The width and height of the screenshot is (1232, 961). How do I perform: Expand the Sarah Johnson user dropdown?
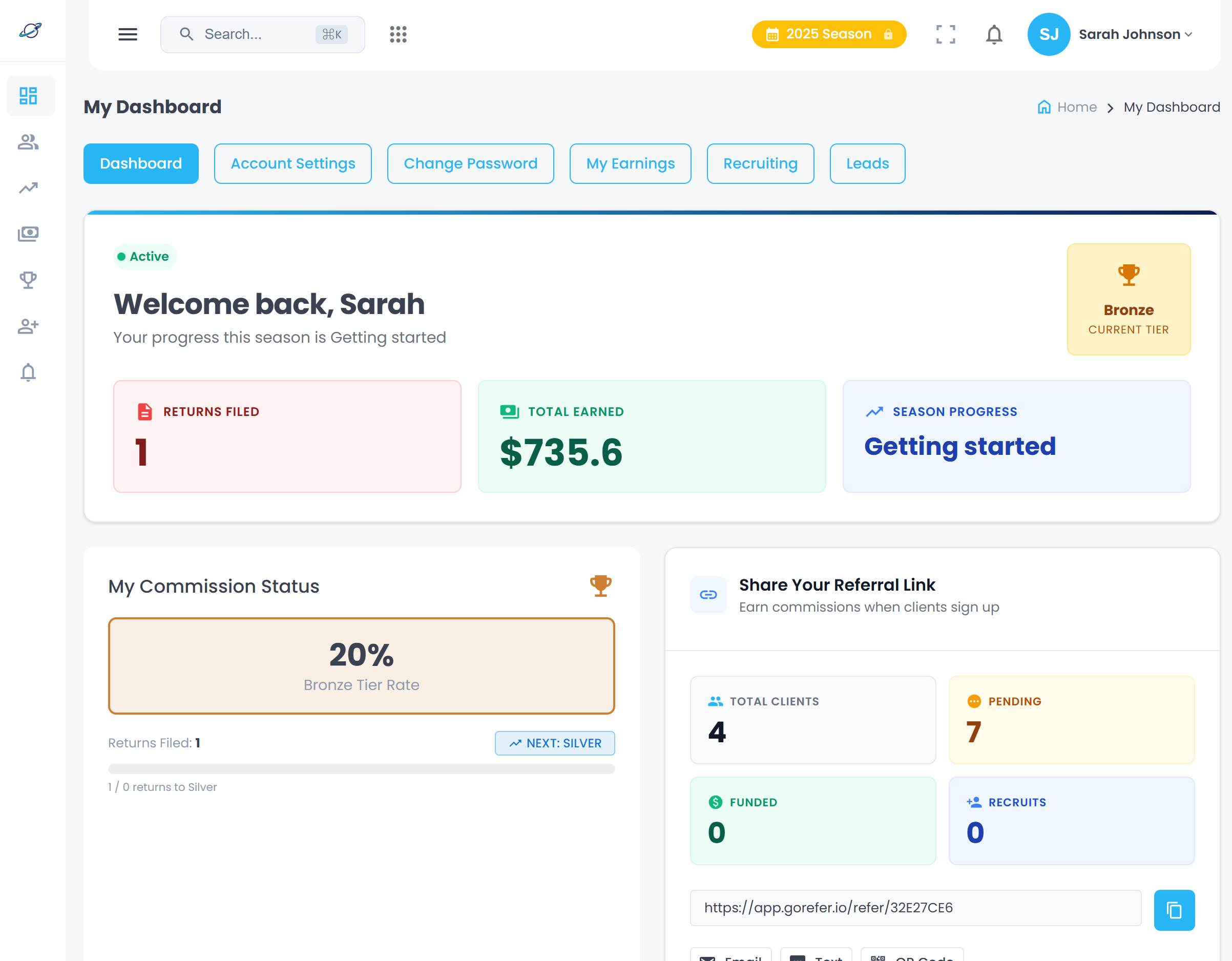[1135, 34]
